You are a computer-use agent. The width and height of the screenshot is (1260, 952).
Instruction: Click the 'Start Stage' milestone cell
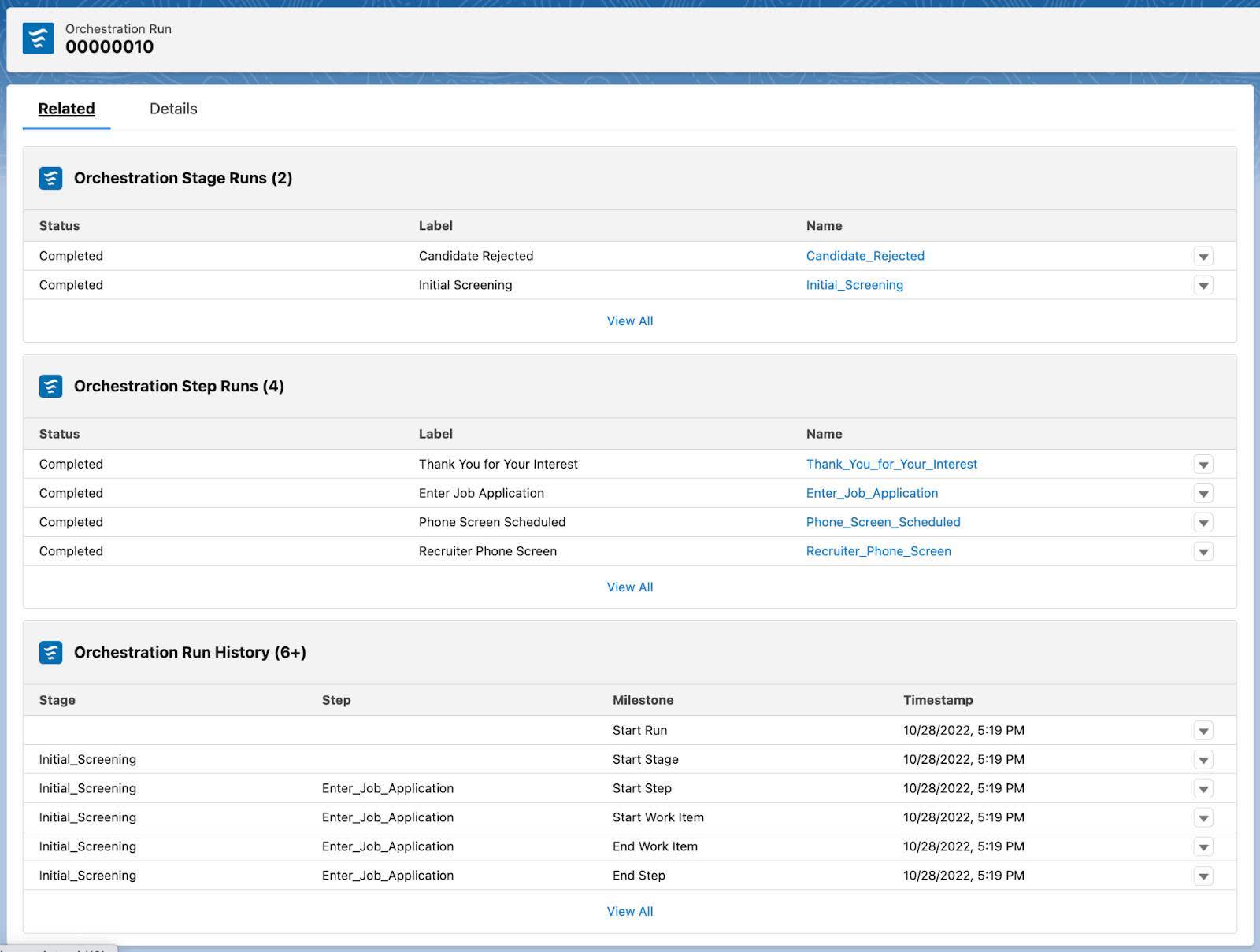coord(645,759)
